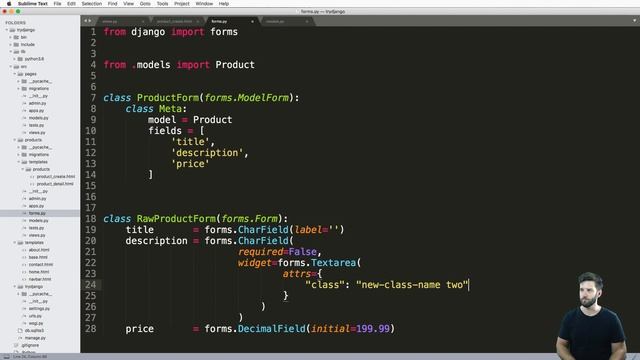The width and height of the screenshot is (640, 360).
Task: Collapse the trydjango root folder
Action: tap(7, 30)
